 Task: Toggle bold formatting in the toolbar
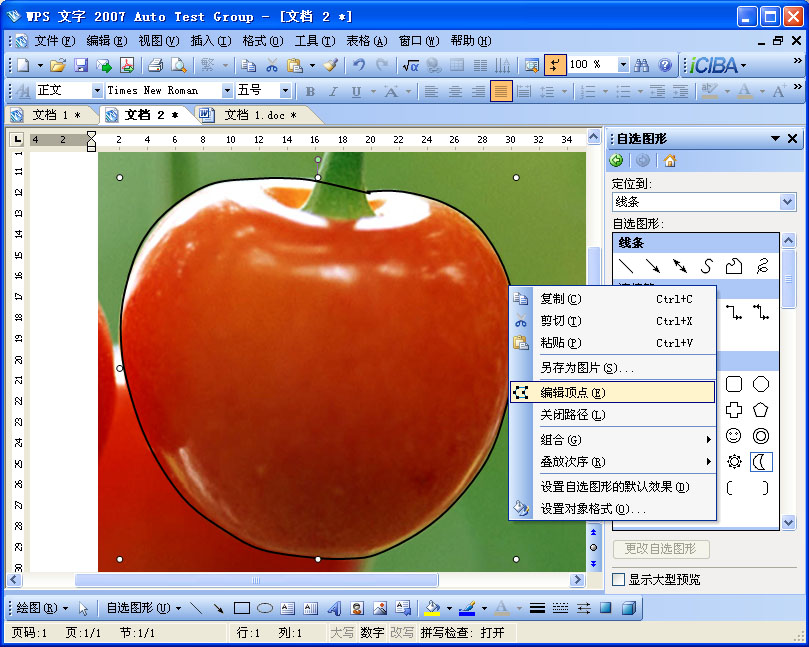tap(311, 90)
